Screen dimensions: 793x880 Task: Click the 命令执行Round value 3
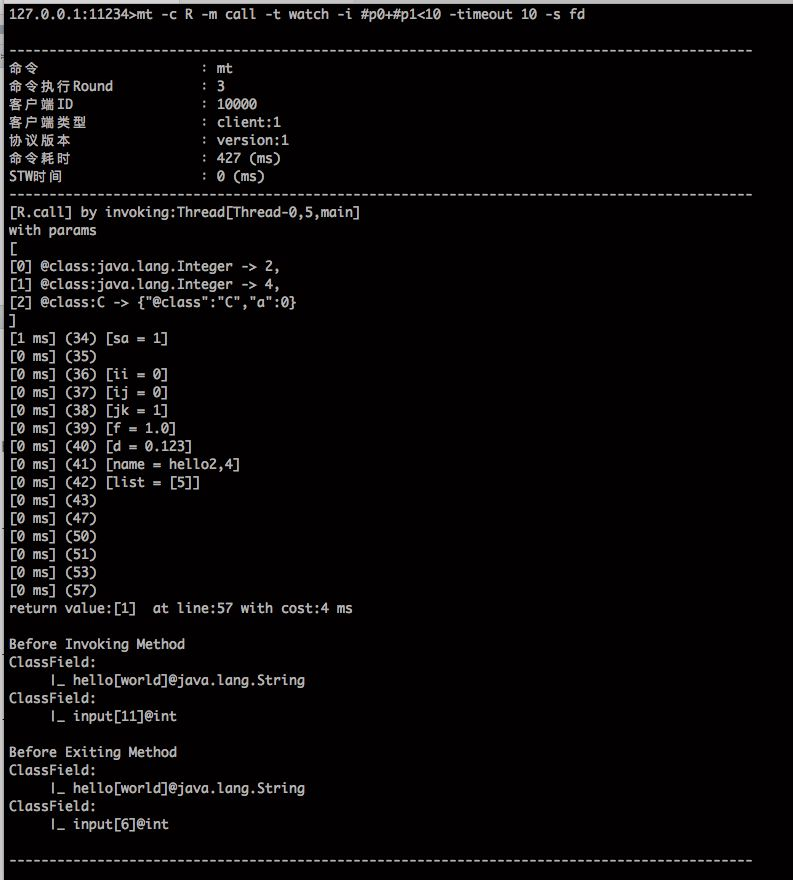[220, 86]
